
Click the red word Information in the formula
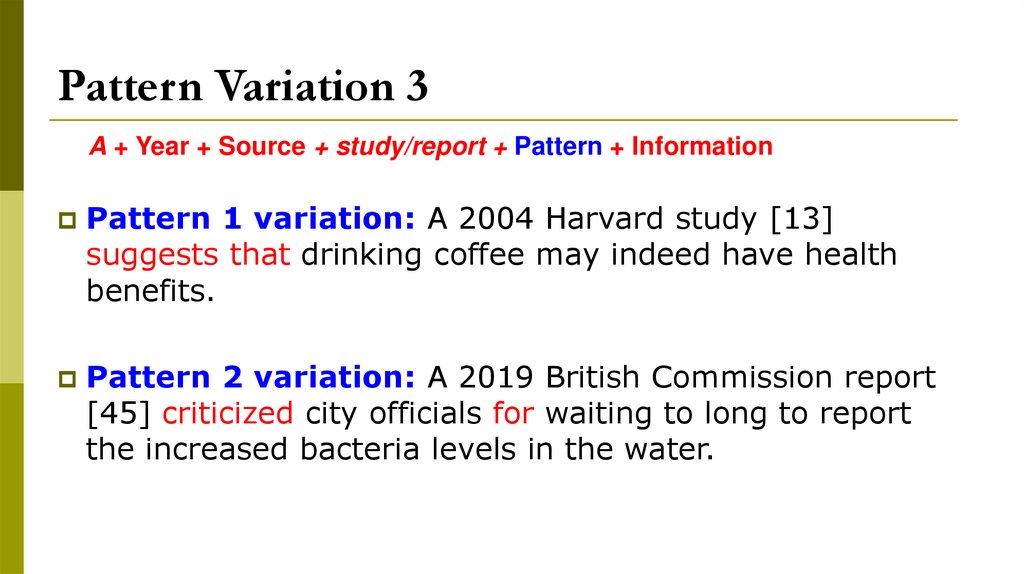point(702,147)
